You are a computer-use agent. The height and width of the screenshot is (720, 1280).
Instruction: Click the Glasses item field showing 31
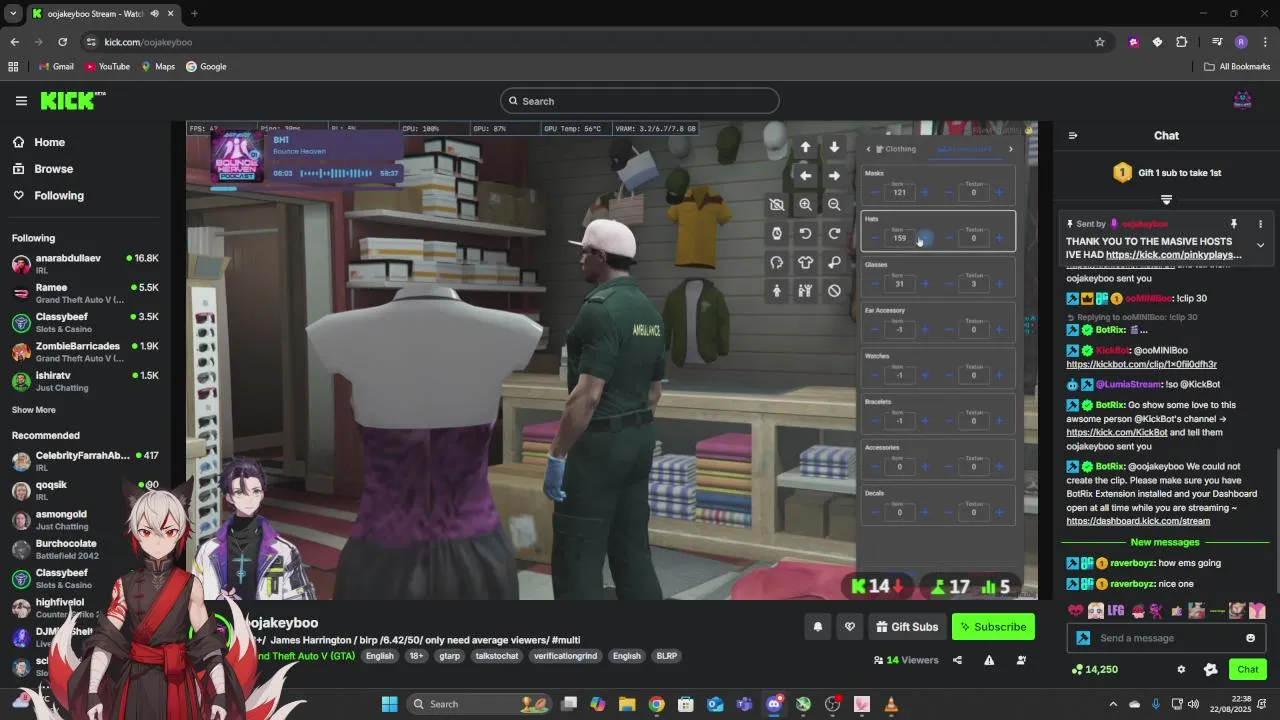900,284
